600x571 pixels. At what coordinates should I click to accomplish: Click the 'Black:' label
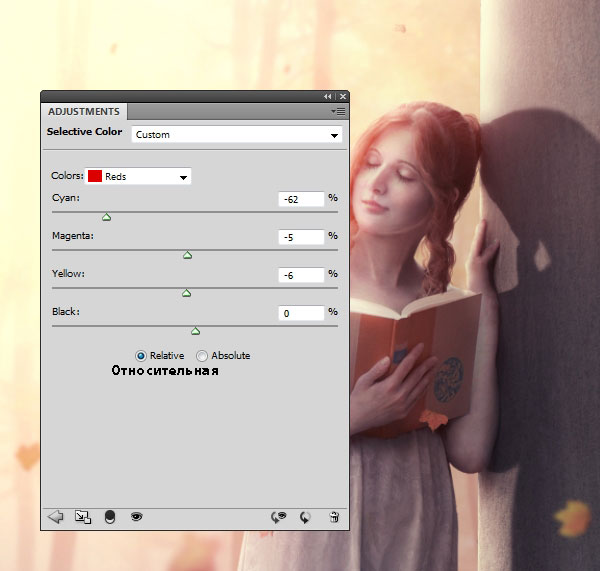click(66, 312)
